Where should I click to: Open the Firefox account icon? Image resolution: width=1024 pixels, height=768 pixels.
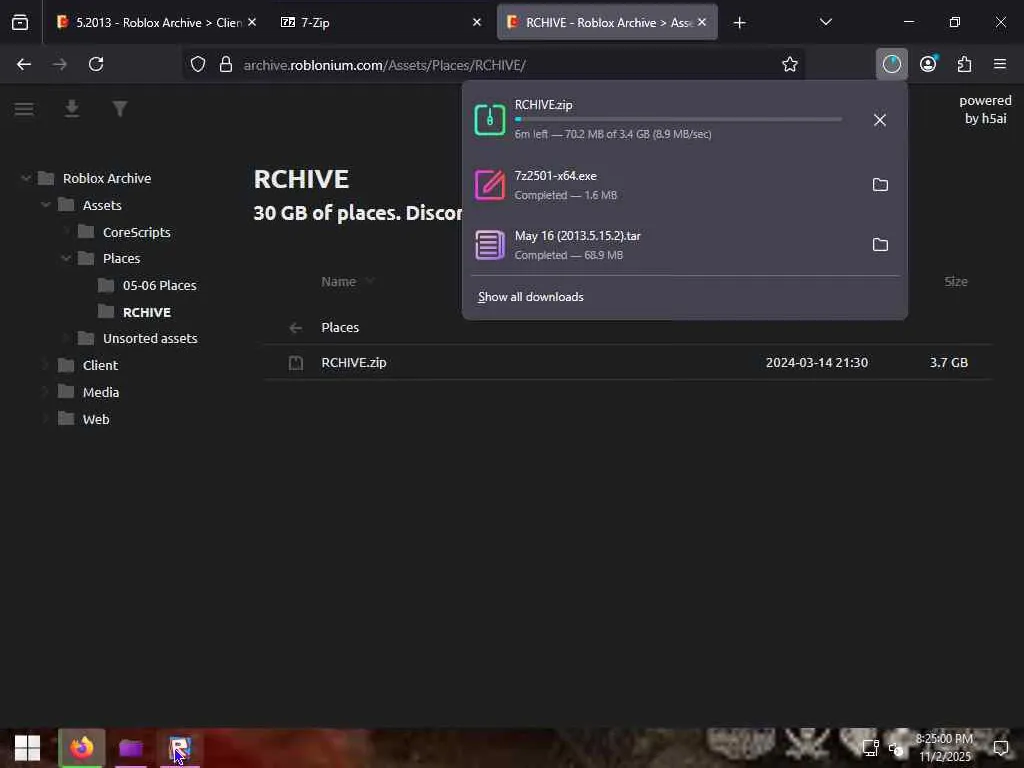[928, 64]
